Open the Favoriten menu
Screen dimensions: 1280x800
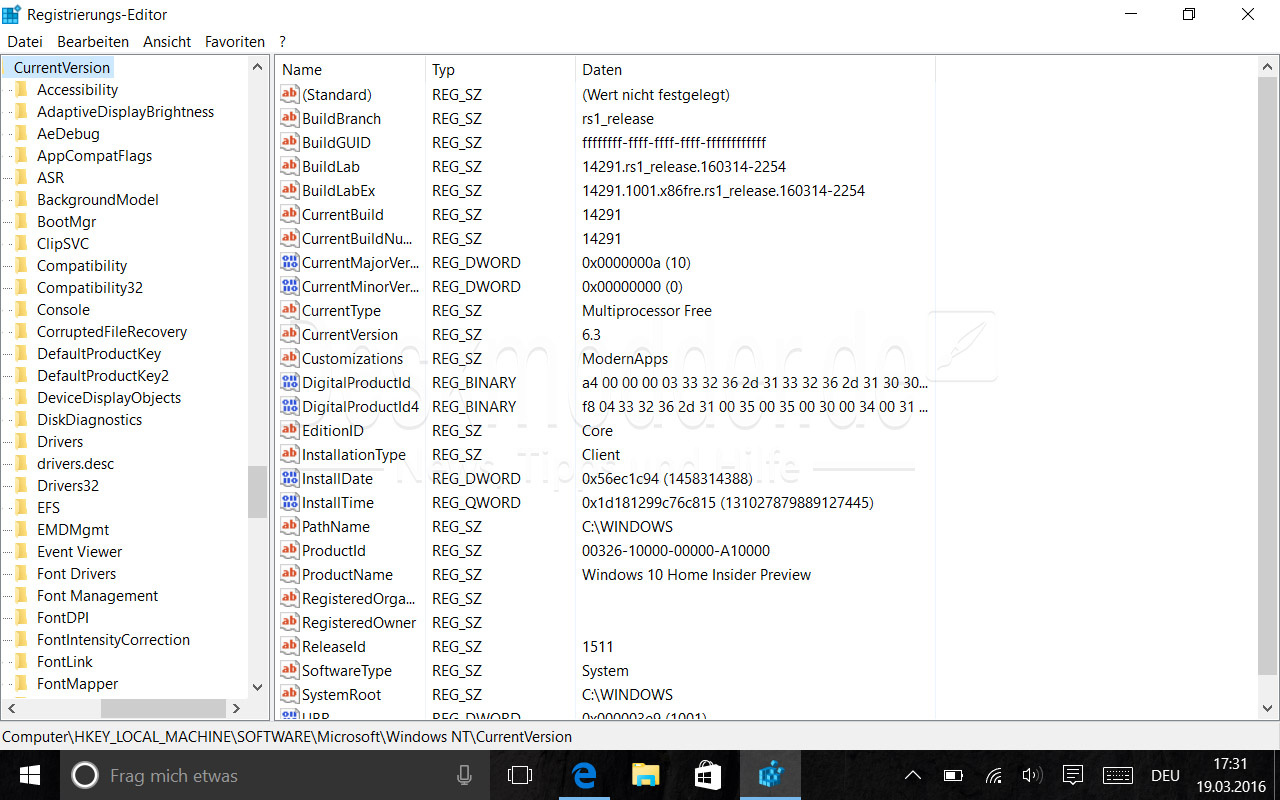point(235,42)
